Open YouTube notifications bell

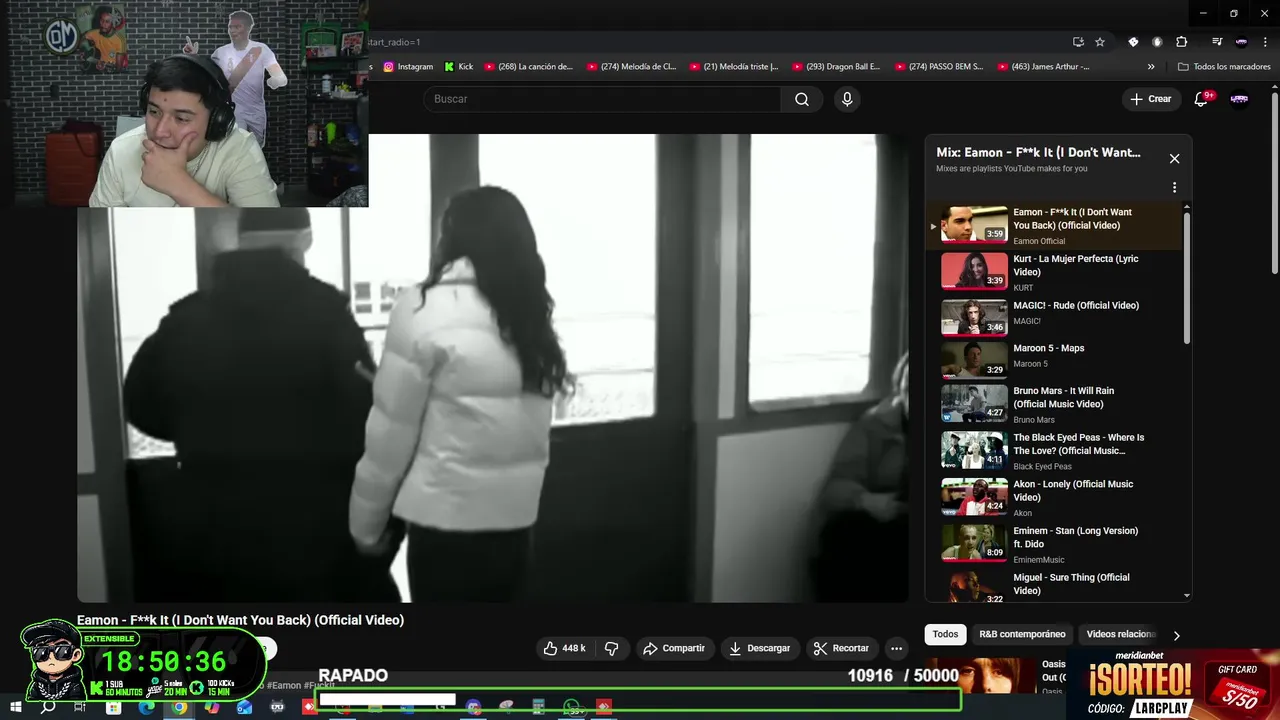click(x=1202, y=99)
